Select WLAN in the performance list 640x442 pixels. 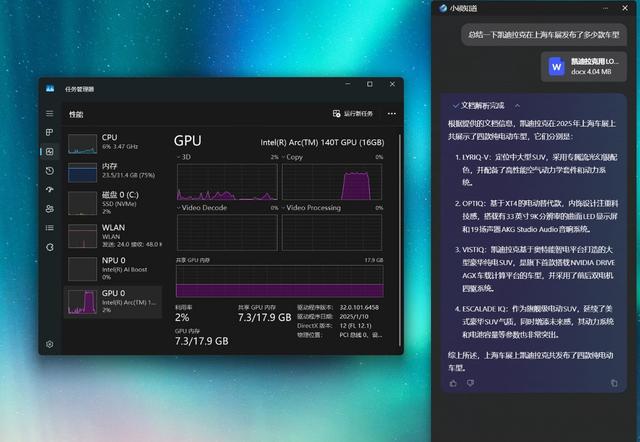tap(114, 235)
